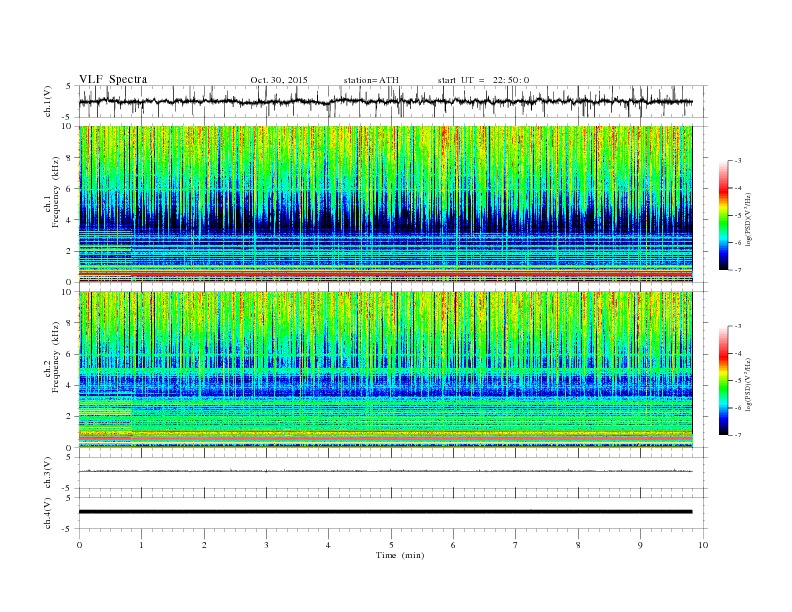Click the time axis tick label "4"
Viewport: 792px width, 612px height.
(329, 545)
